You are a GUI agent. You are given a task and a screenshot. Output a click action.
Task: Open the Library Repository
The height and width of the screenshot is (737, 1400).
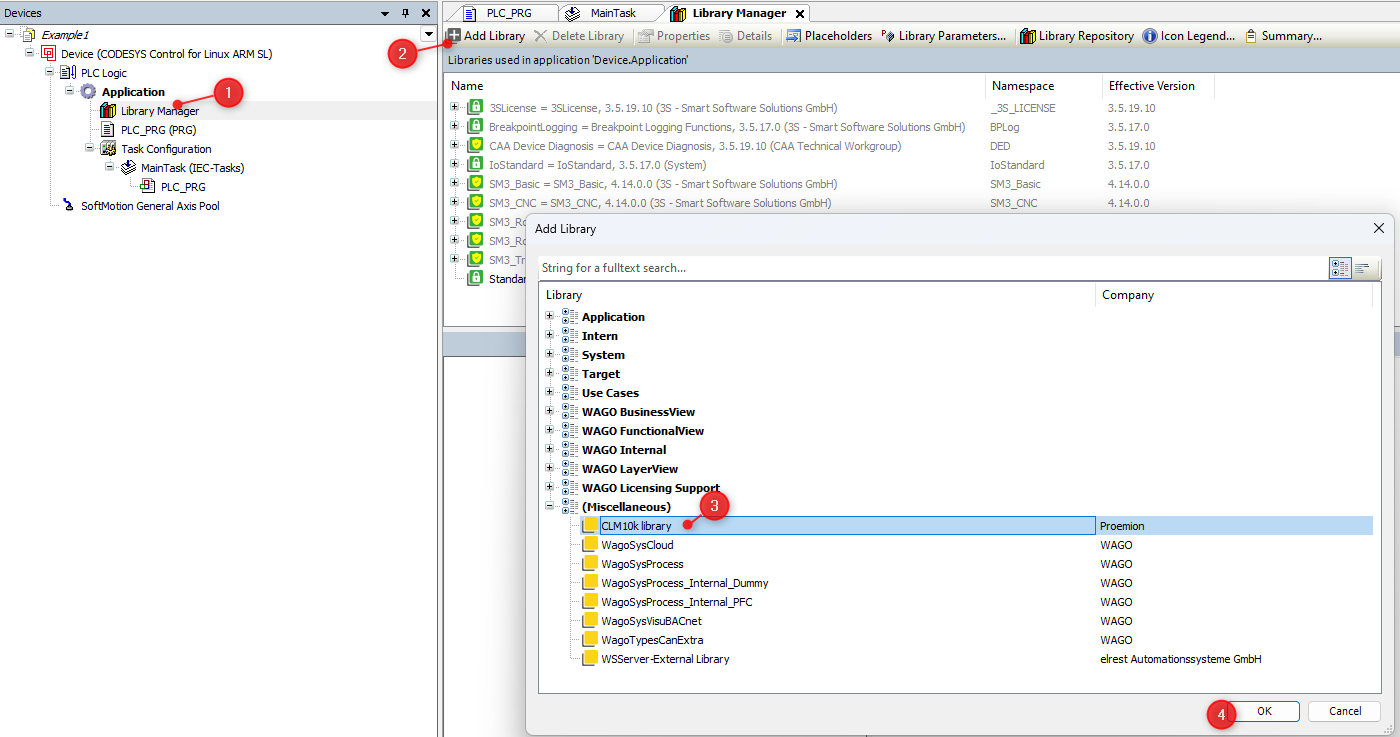coord(1076,36)
